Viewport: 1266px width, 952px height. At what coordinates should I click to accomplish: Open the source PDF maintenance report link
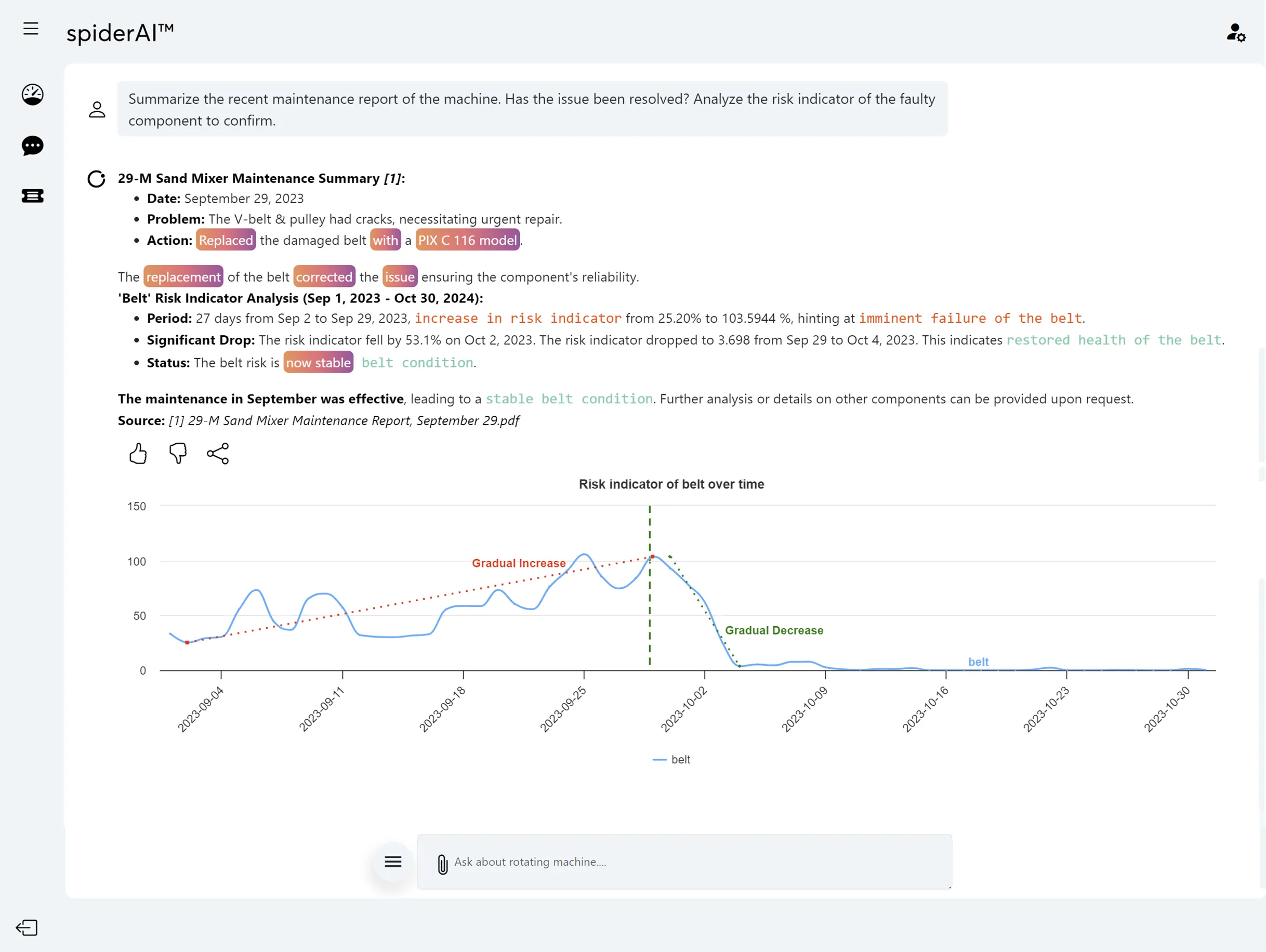(344, 420)
